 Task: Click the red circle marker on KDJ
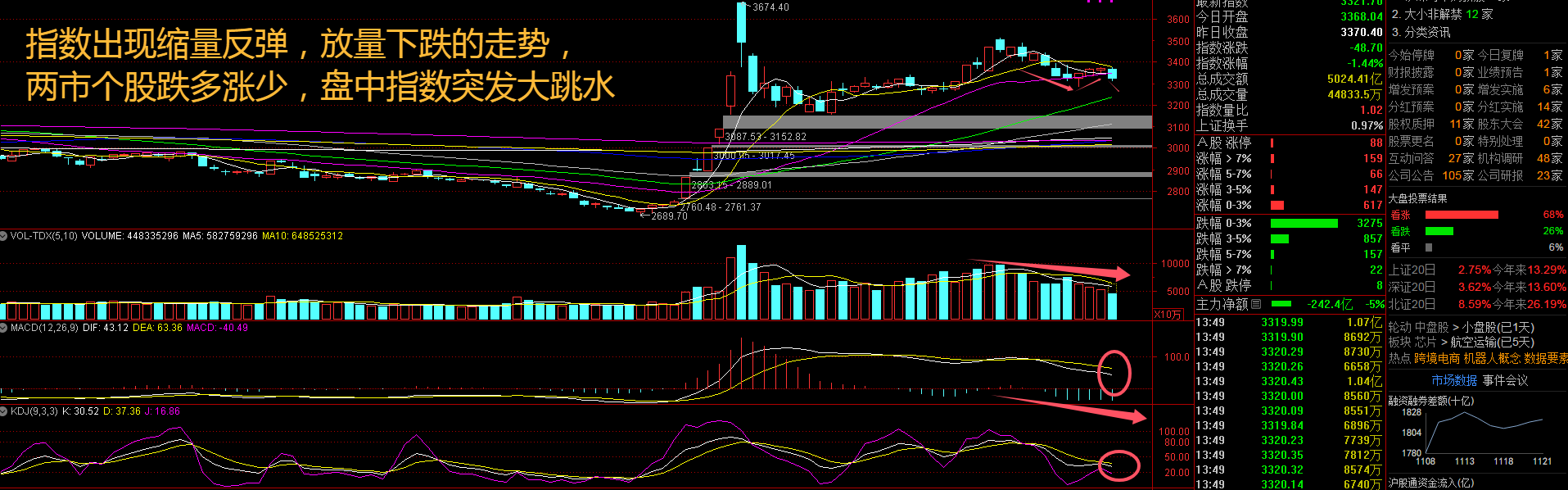pos(1118,465)
